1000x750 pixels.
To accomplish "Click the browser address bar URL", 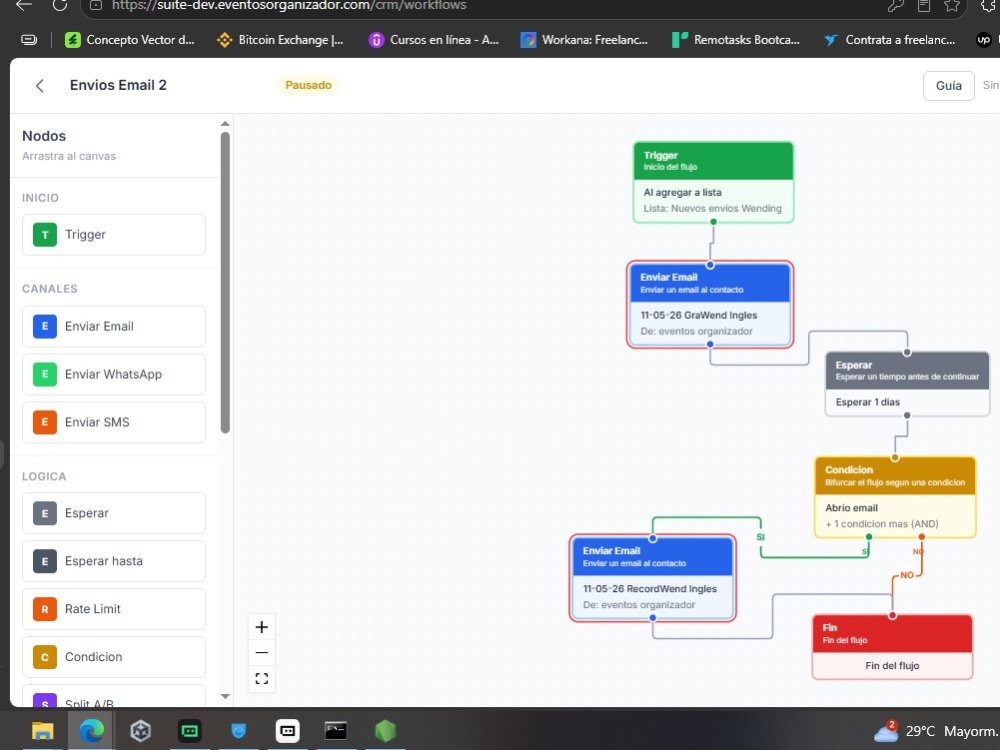I will (x=289, y=6).
